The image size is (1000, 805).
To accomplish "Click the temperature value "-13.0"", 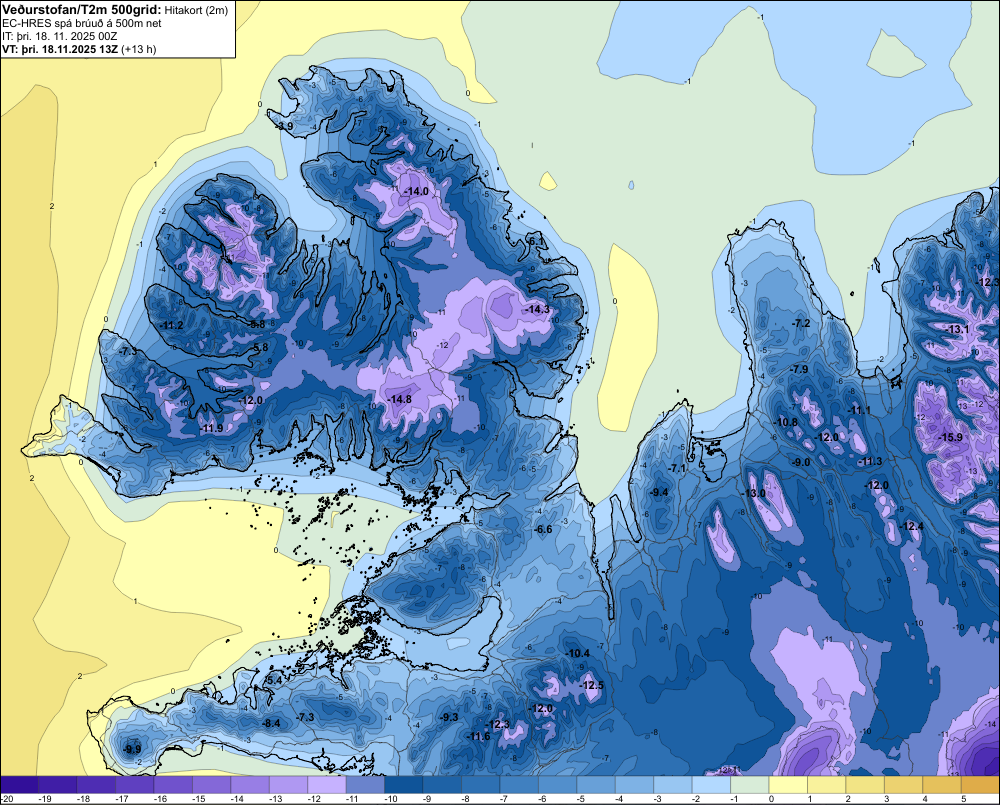I will click(753, 493).
